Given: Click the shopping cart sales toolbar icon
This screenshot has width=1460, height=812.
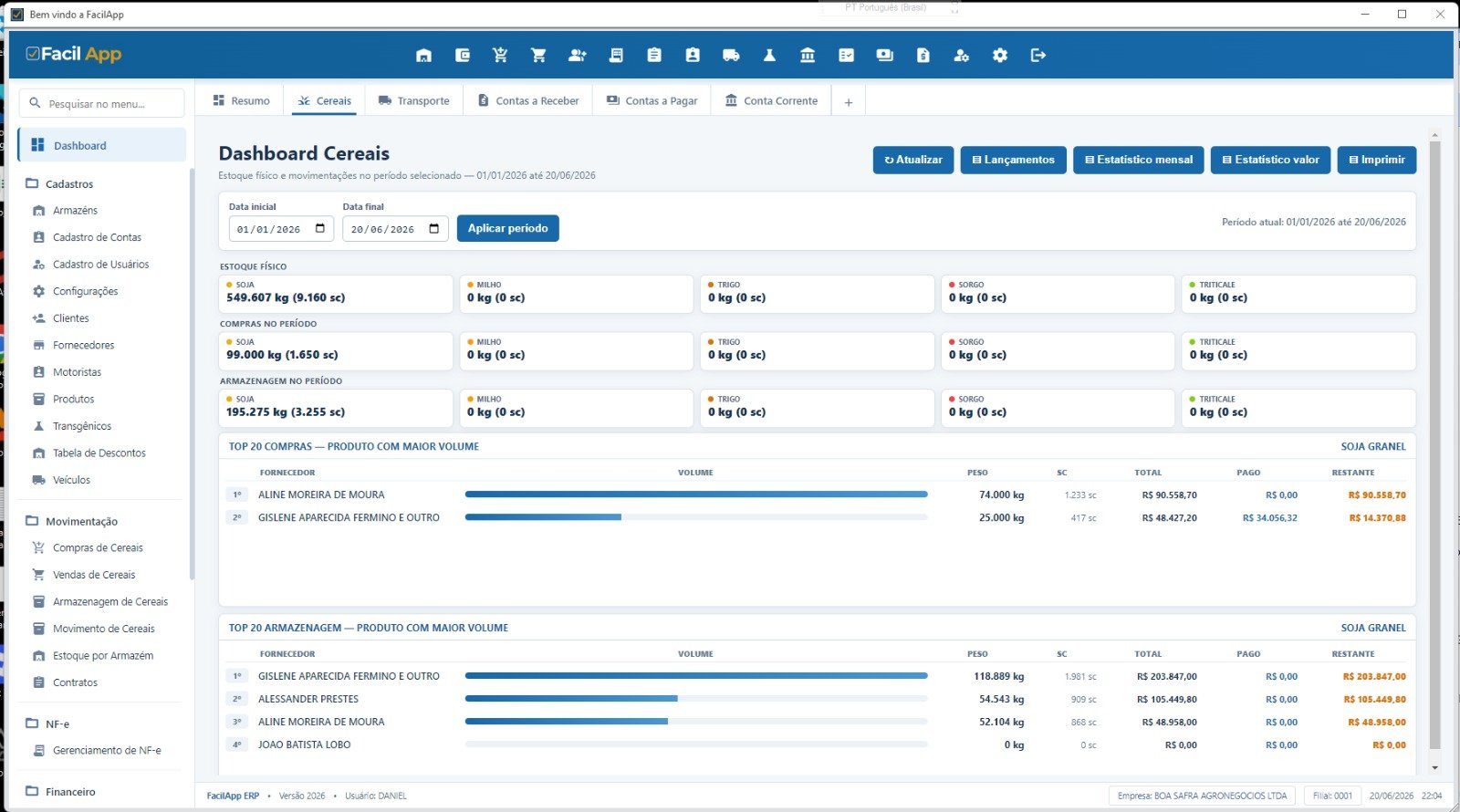Looking at the screenshot, I should pos(538,56).
